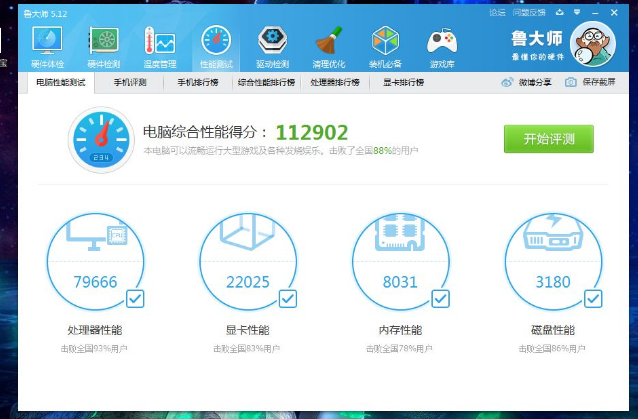Click the 内存性能 label
The height and width of the screenshot is (419, 638).
[400, 330]
